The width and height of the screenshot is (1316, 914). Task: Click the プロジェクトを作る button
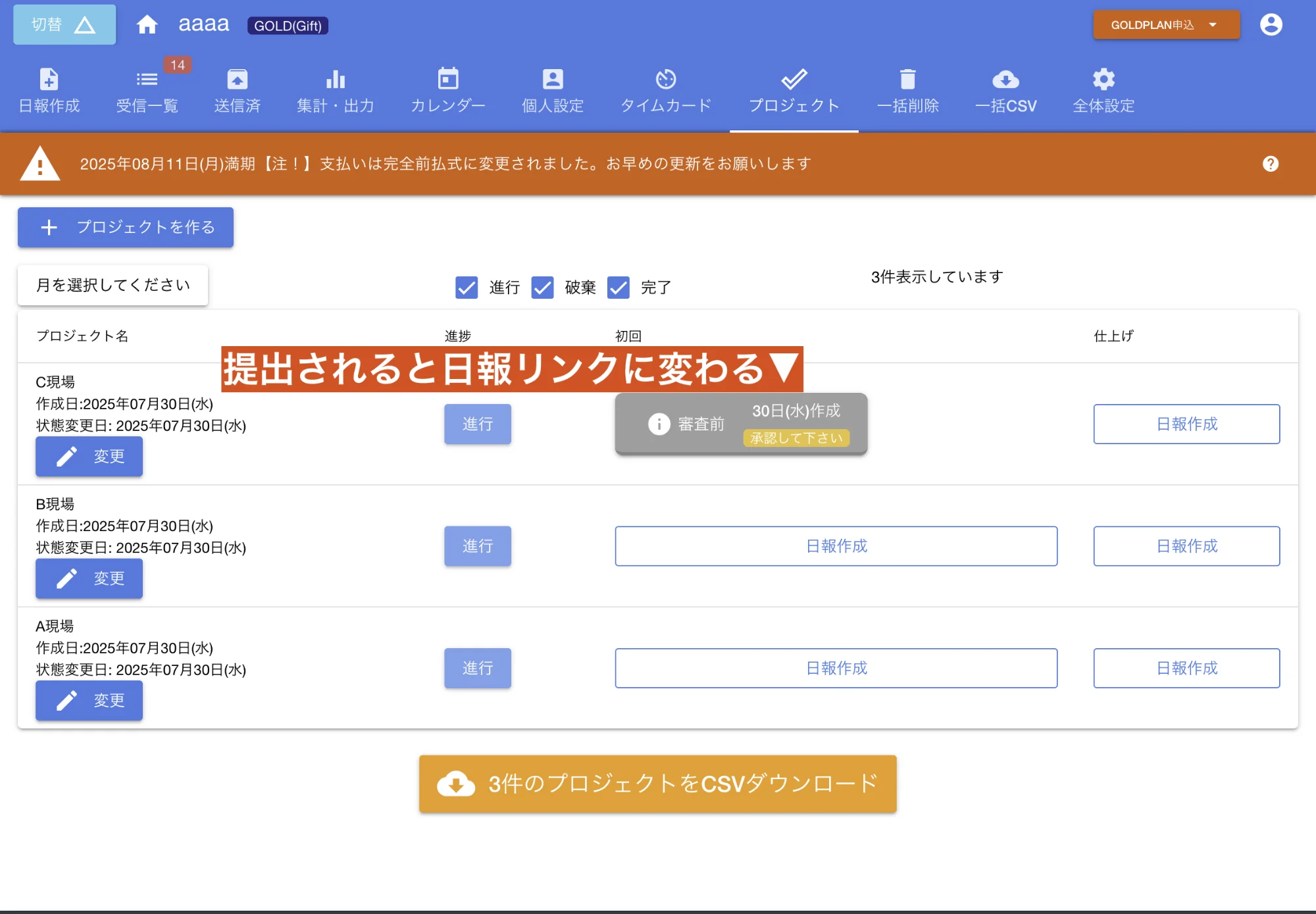coord(125,227)
